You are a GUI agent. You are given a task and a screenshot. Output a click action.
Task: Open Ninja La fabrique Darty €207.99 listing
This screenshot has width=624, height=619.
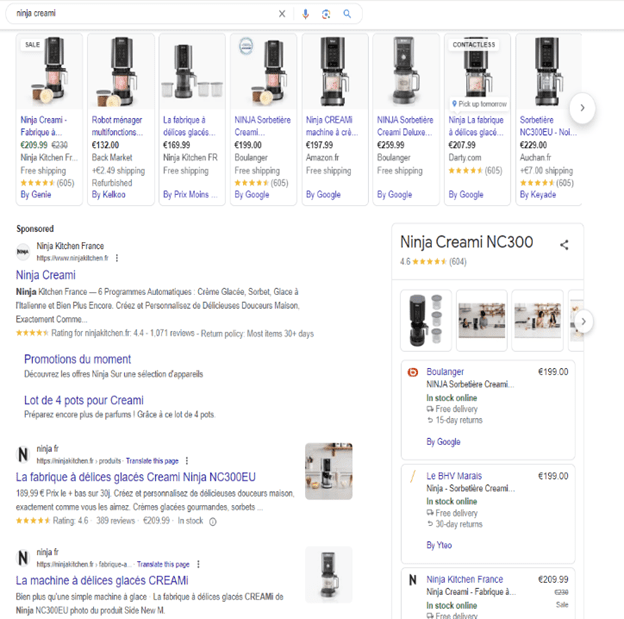(478, 119)
